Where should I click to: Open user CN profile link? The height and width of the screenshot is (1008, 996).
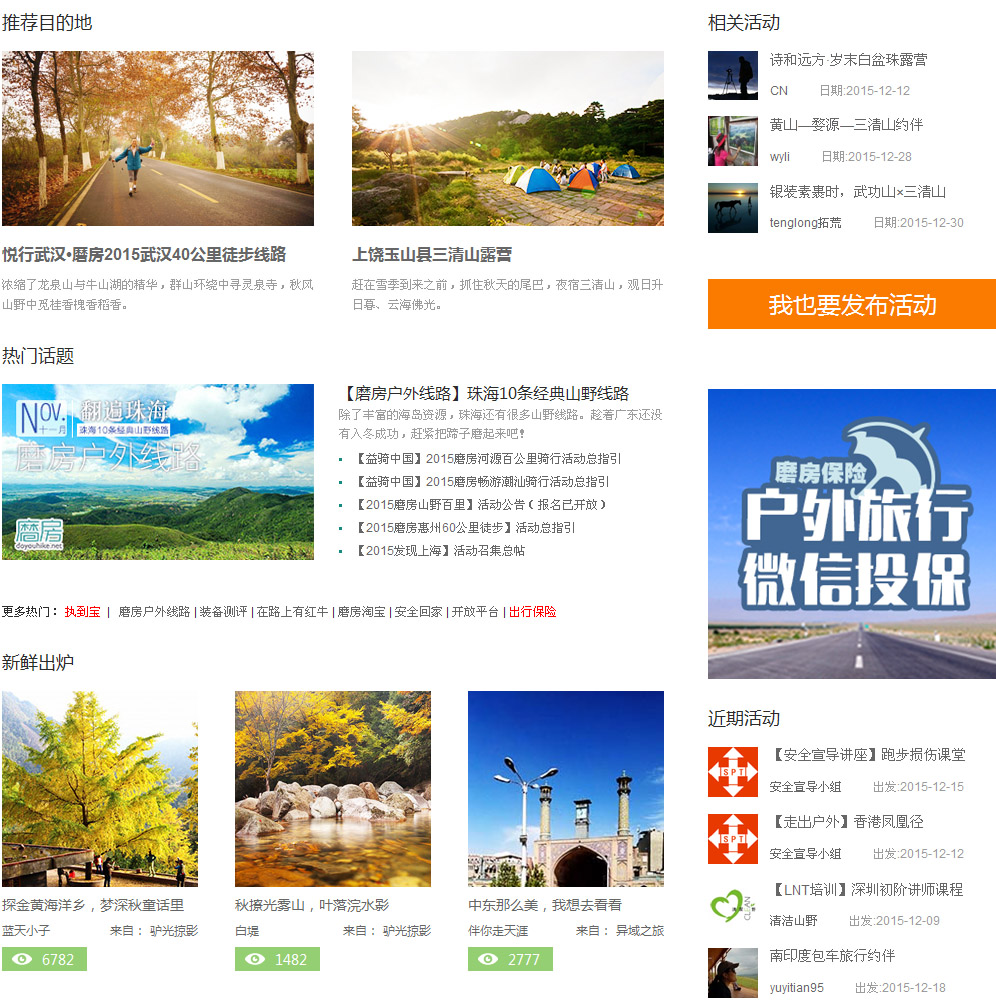click(x=779, y=91)
